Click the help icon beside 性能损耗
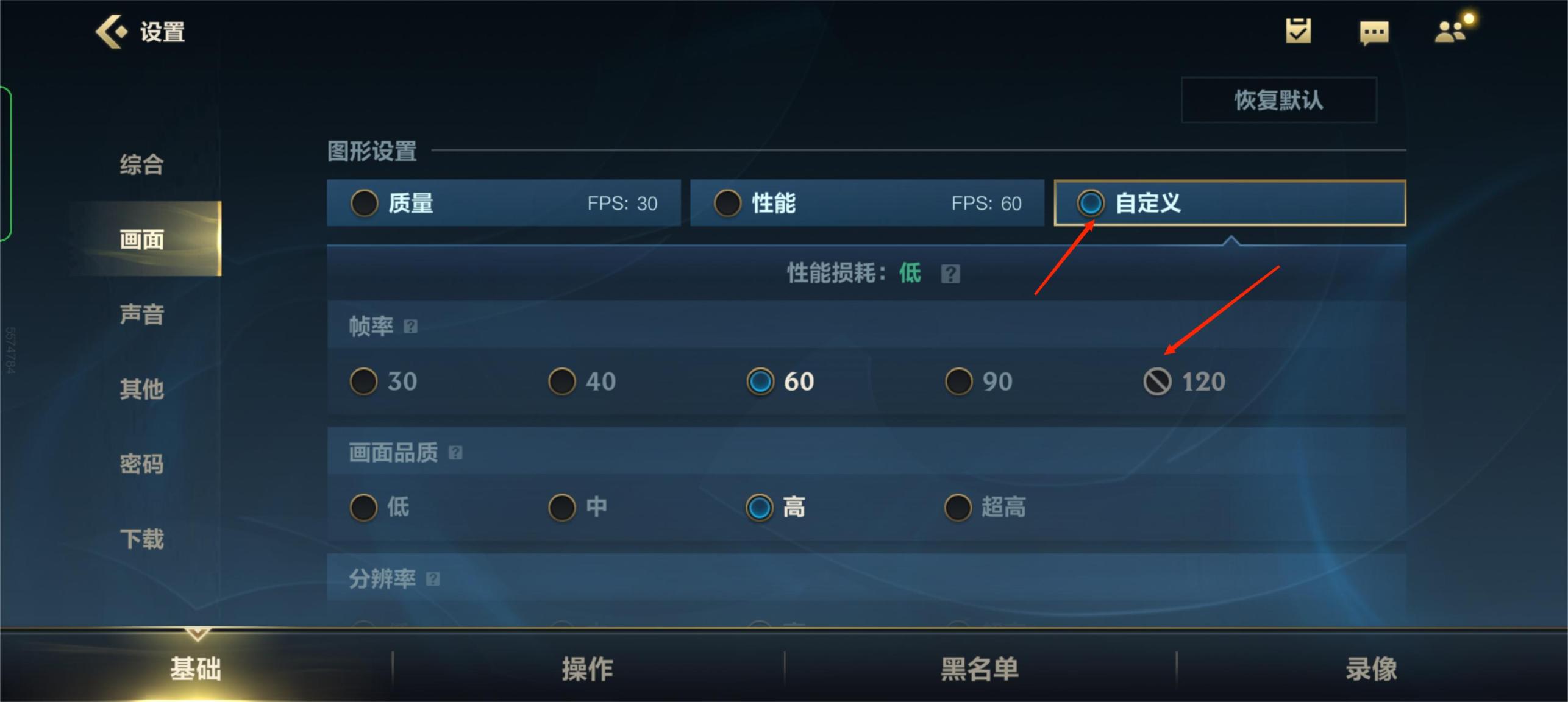This screenshot has height=702, width=1568. (950, 274)
